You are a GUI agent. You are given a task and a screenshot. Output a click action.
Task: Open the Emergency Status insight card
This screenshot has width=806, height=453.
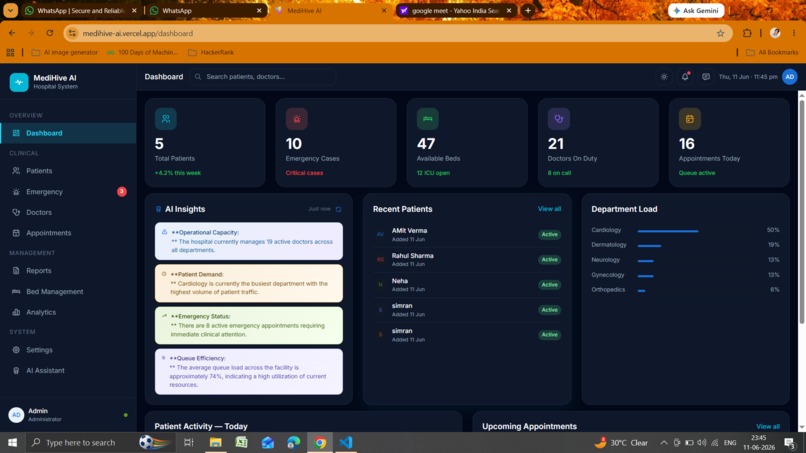point(249,325)
